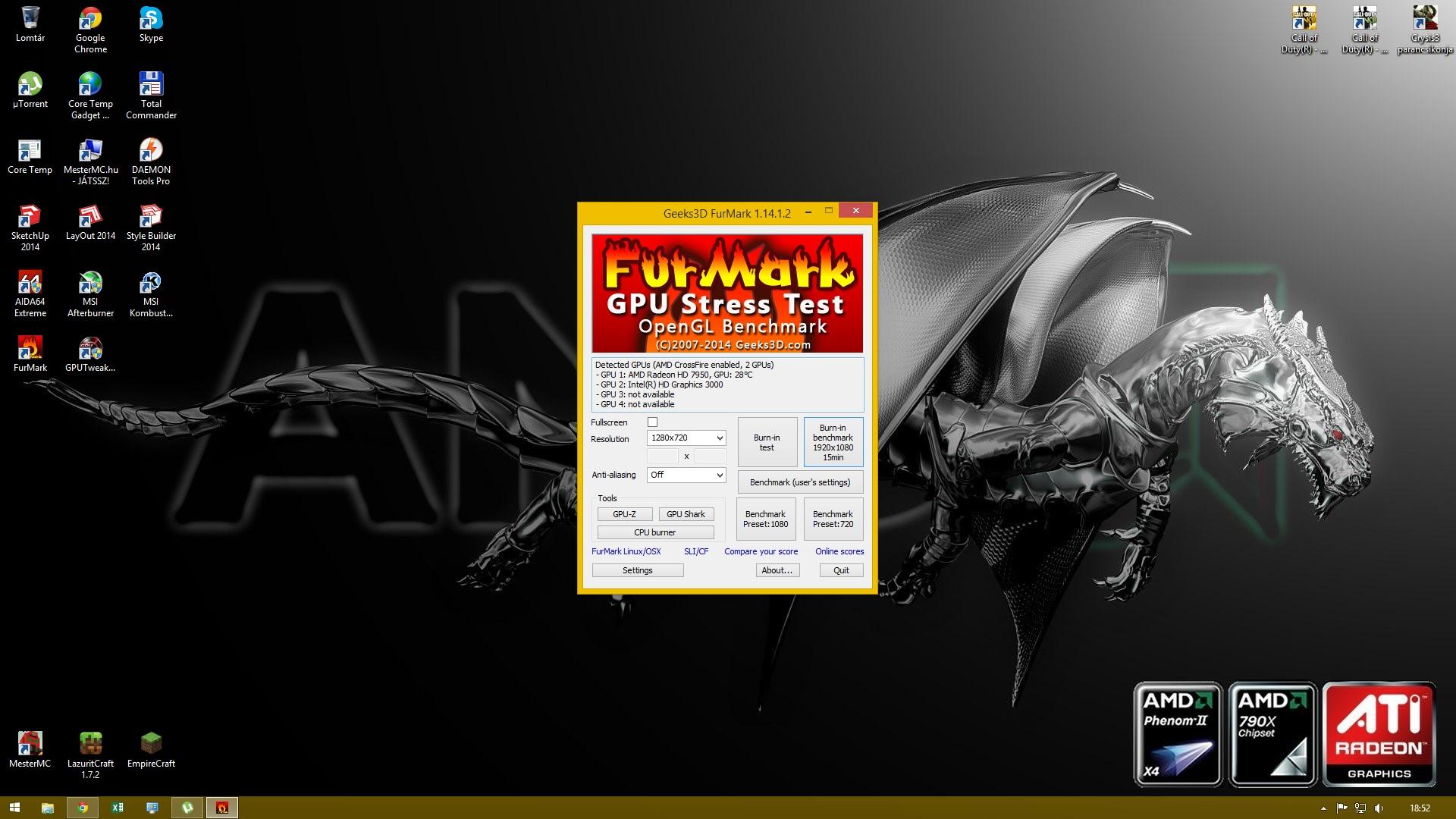Click the taskbar clock showing 18:52
Screen dimensions: 1456x819
pos(1420,808)
